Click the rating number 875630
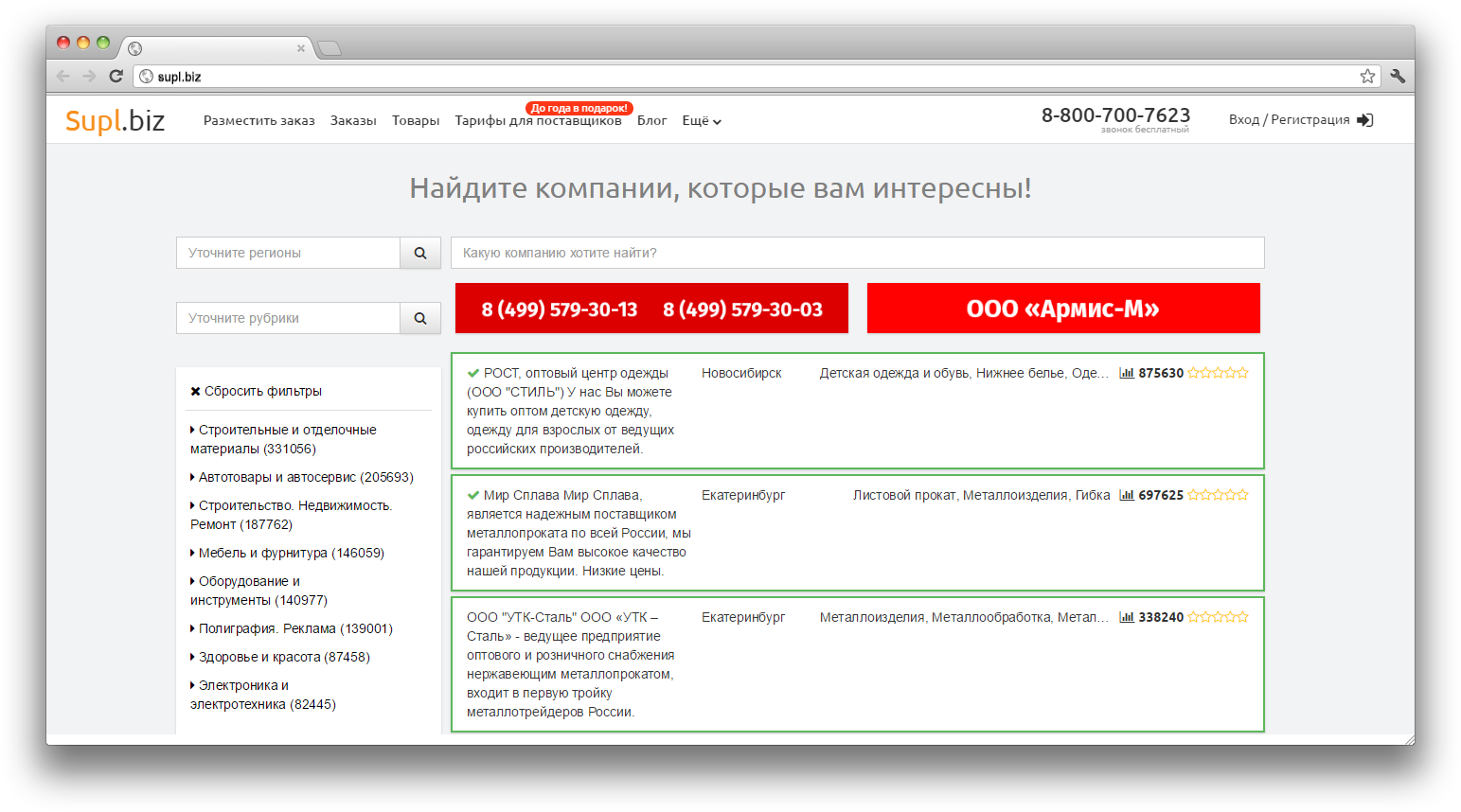Screen dimensions: 1461x812 (1161, 373)
